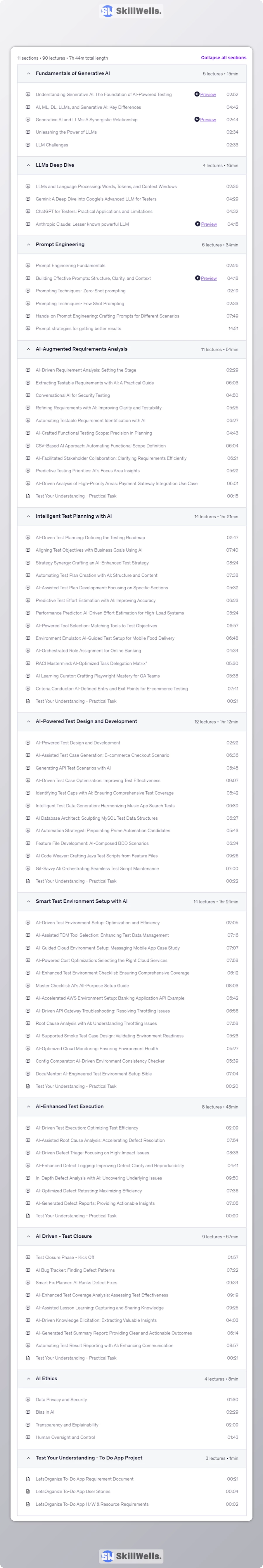Collapse Prompt Engineering section chevron
Image resolution: width=263 pixels, height=1568 pixels.
[28, 244]
